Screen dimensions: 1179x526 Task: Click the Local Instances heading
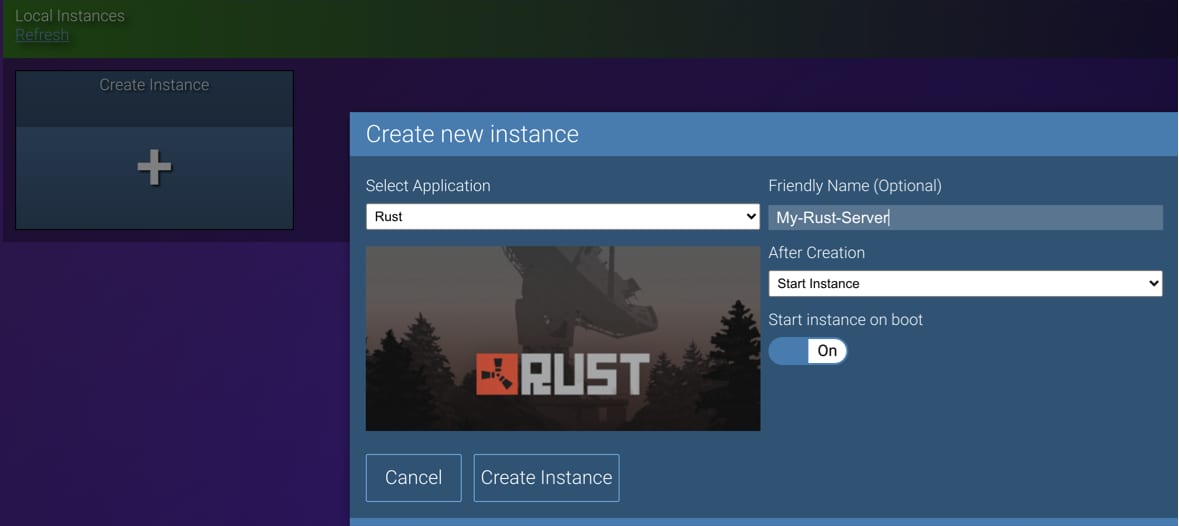(x=70, y=16)
